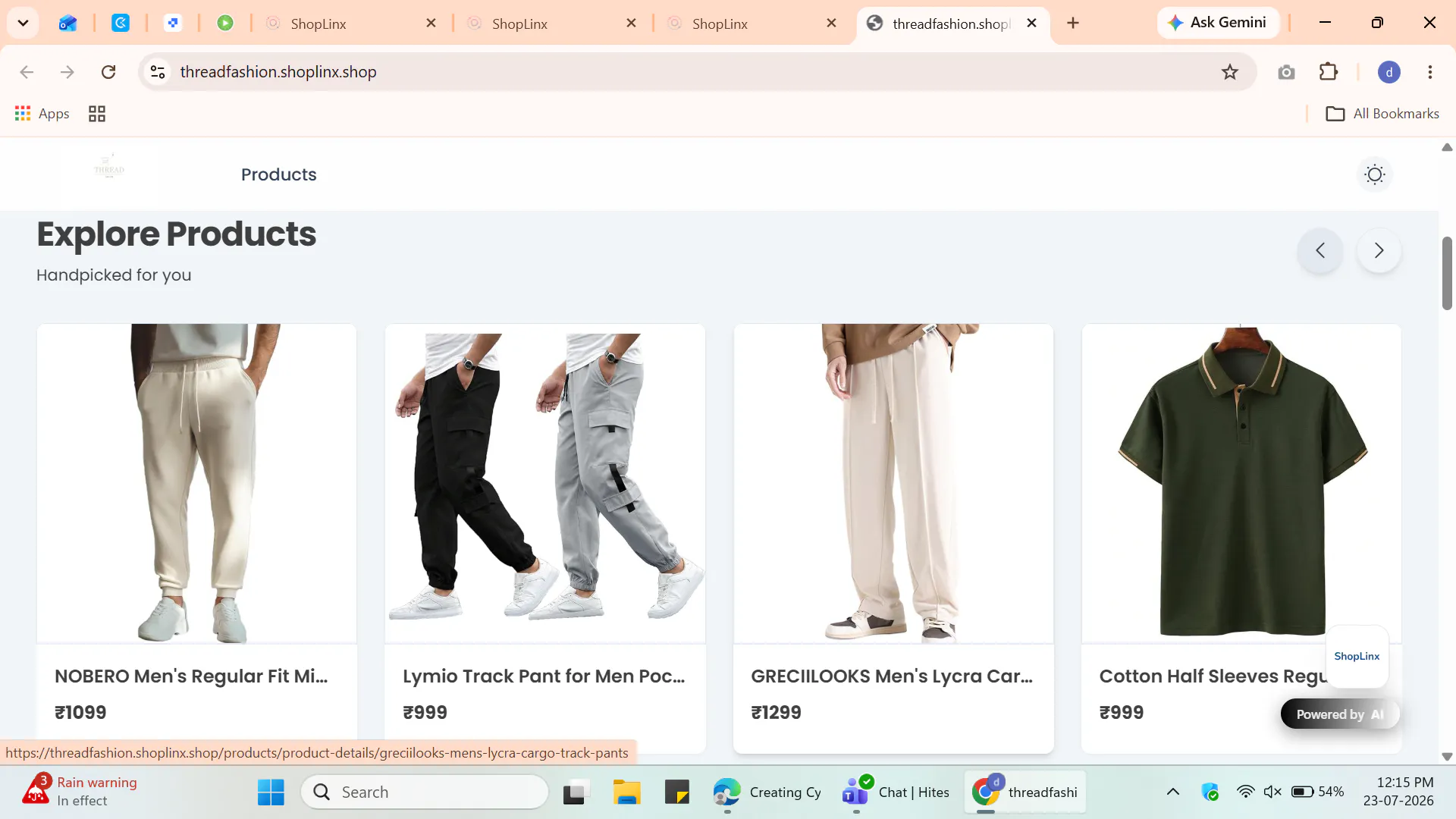Click the Ask Gemini button

1218,23
